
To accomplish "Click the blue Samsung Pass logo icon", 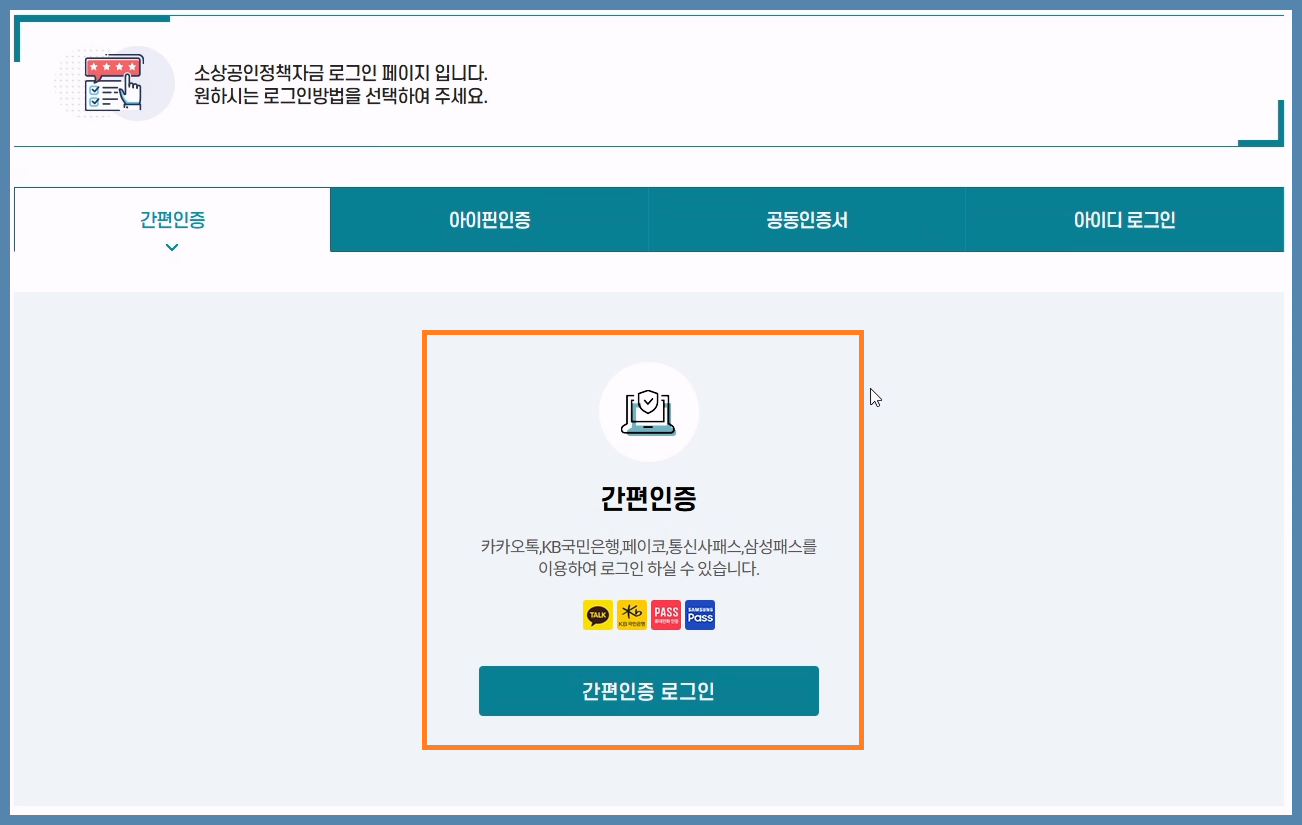I will (x=700, y=615).
